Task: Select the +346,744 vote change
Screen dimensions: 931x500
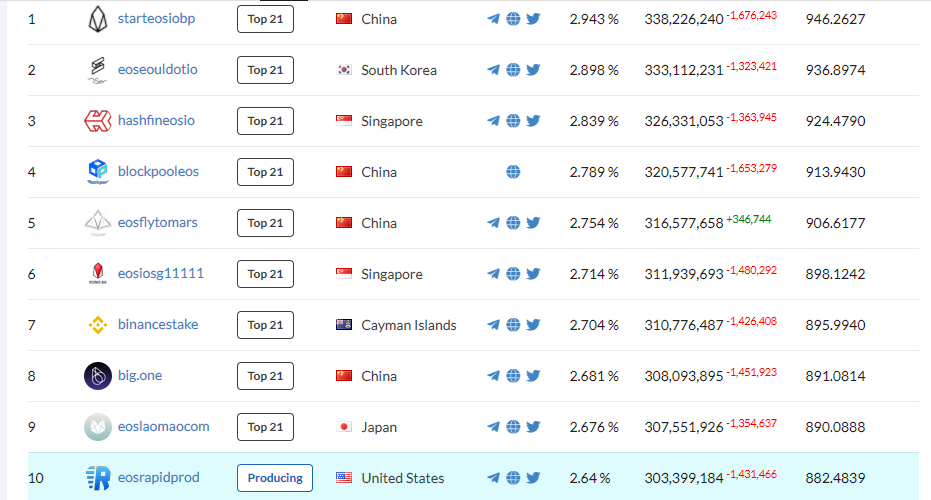Action: [748, 220]
